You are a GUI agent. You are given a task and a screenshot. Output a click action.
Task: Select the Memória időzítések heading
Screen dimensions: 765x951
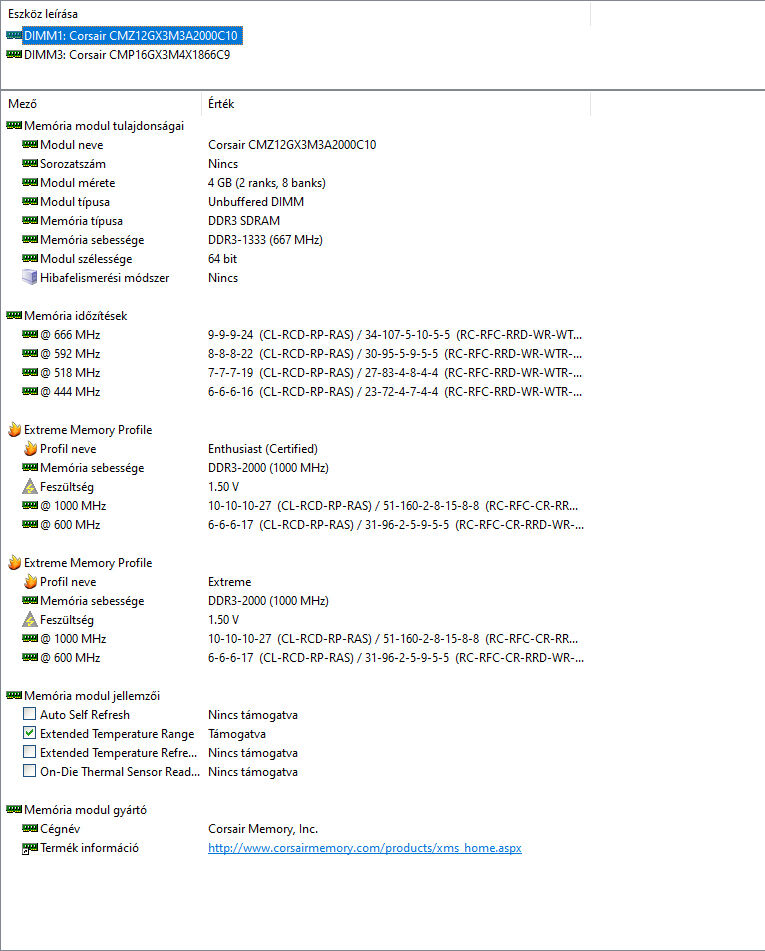pyautogui.click(x=76, y=315)
